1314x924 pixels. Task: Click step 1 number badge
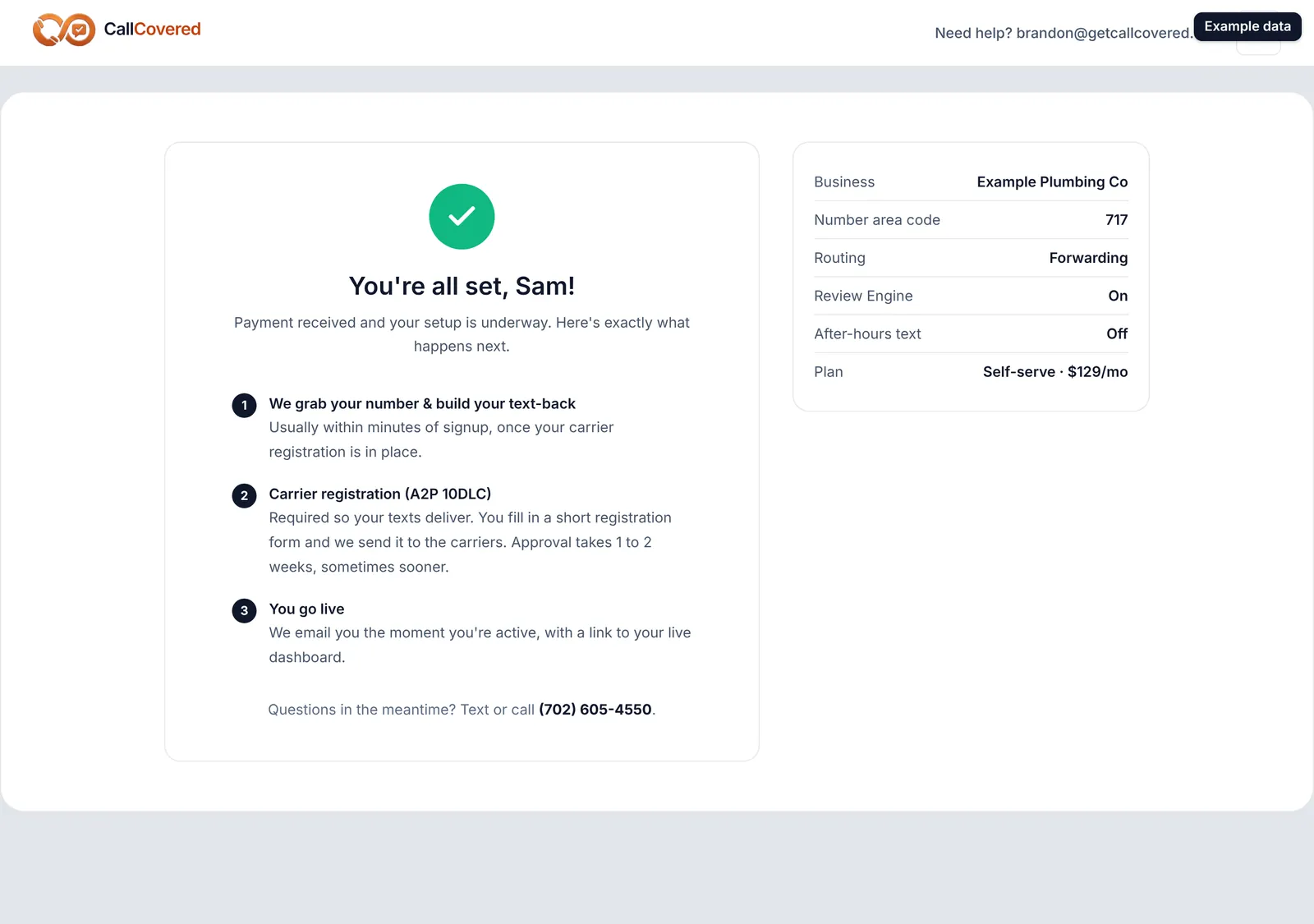pos(244,405)
